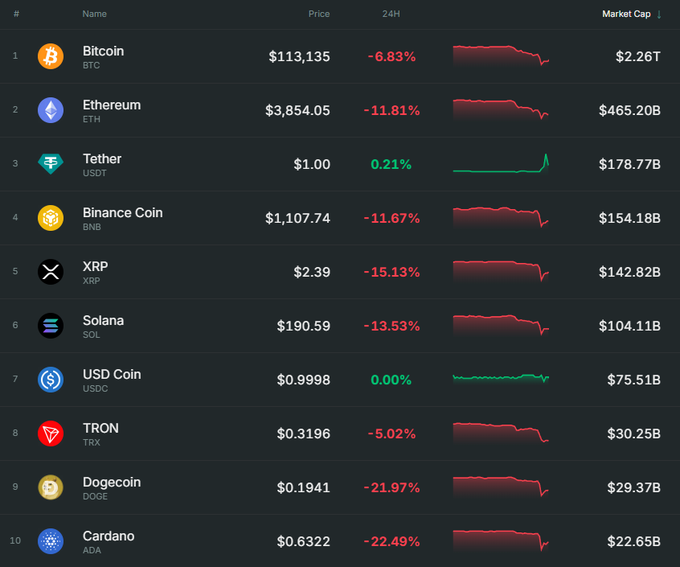Sort by Market Cap column header
The image size is (680, 567).
pyautogui.click(x=625, y=14)
